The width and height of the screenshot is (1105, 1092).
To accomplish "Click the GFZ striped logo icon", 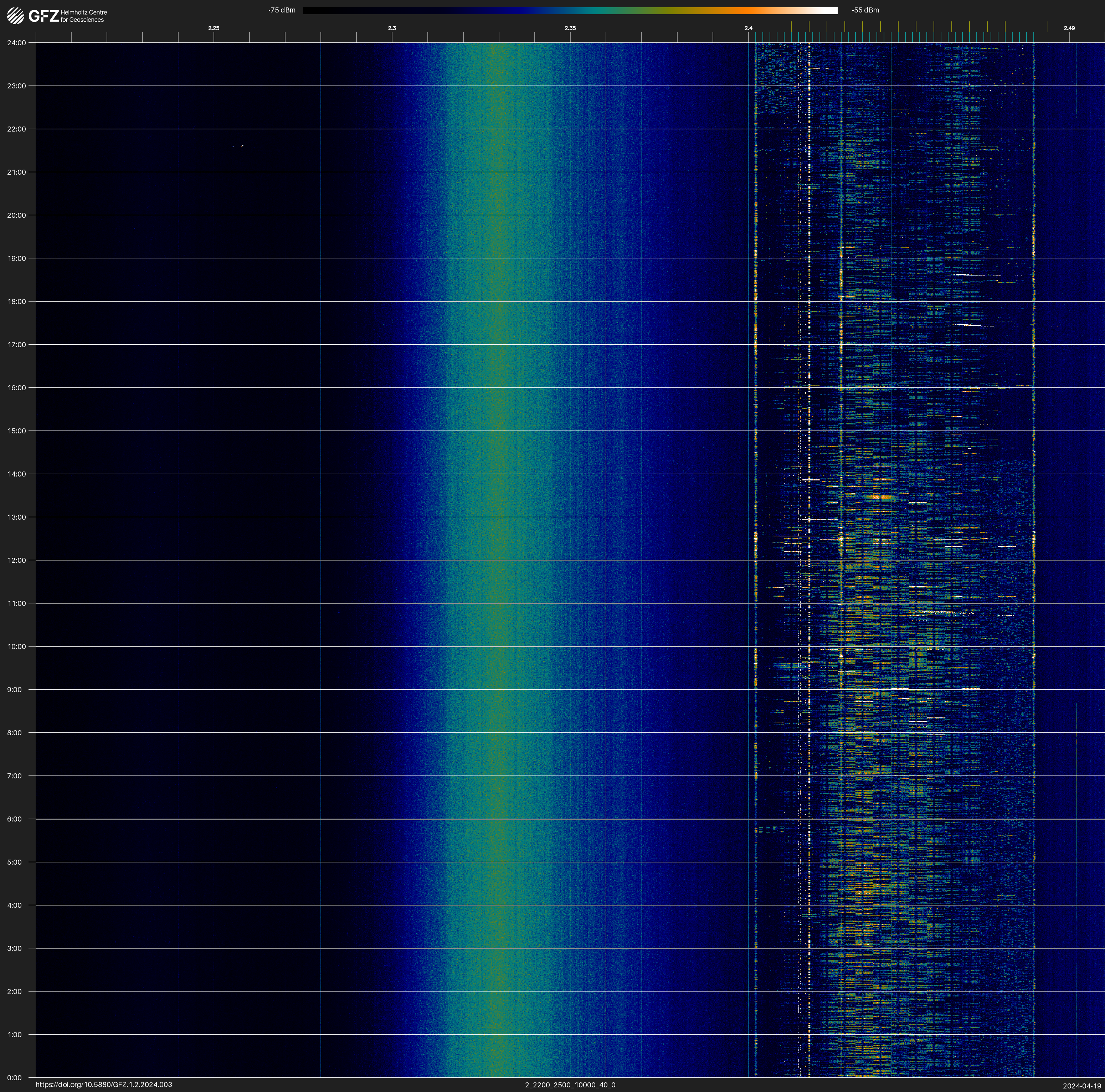I will click(x=15, y=16).
